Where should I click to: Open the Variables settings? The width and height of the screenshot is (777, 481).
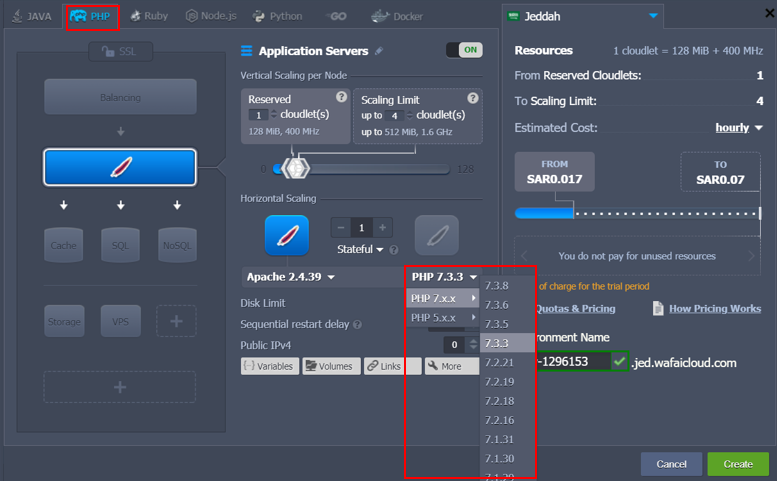click(270, 366)
